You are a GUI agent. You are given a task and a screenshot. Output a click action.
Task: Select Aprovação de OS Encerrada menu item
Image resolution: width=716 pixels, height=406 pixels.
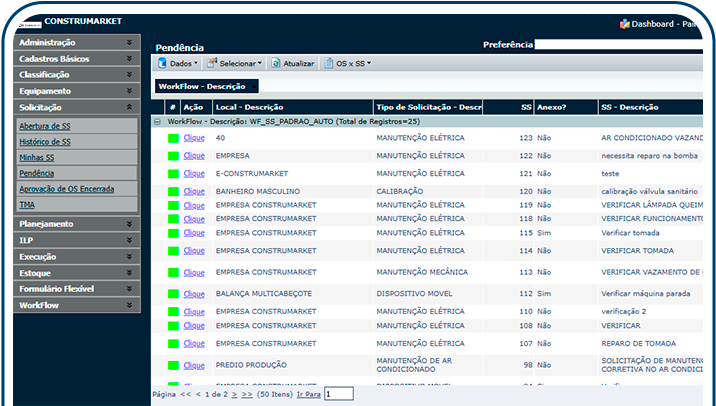pyautogui.click(x=66, y=188)
